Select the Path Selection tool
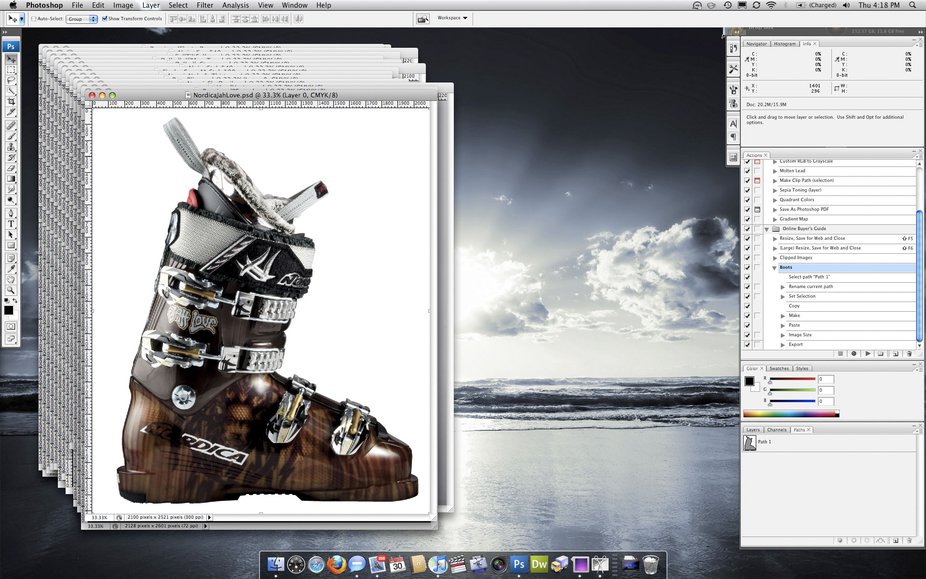The image size is (926, 579). pos(11,235)
